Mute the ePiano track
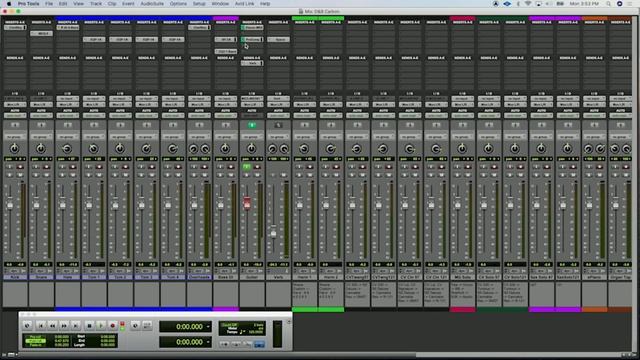The height and width of the screenshot is (360, 640). coord(600,175)
